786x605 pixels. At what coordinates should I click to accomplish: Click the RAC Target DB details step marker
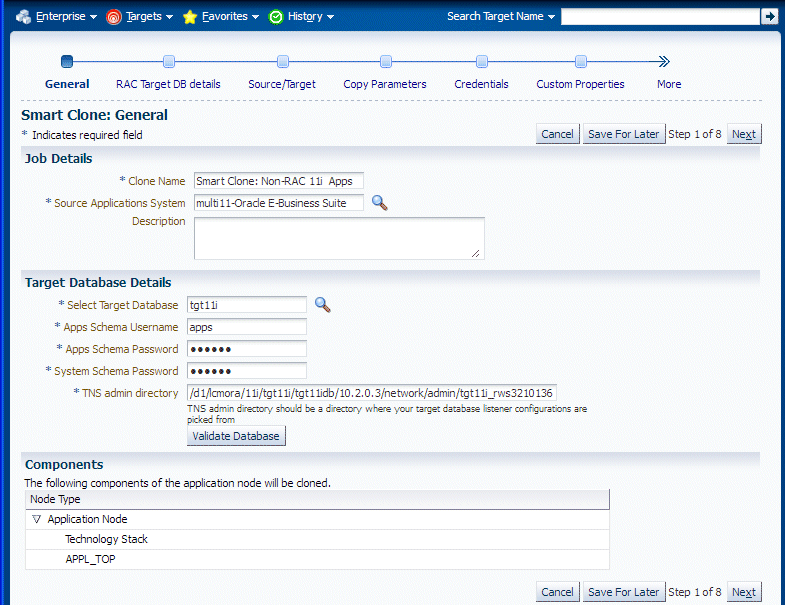[169, 62]
